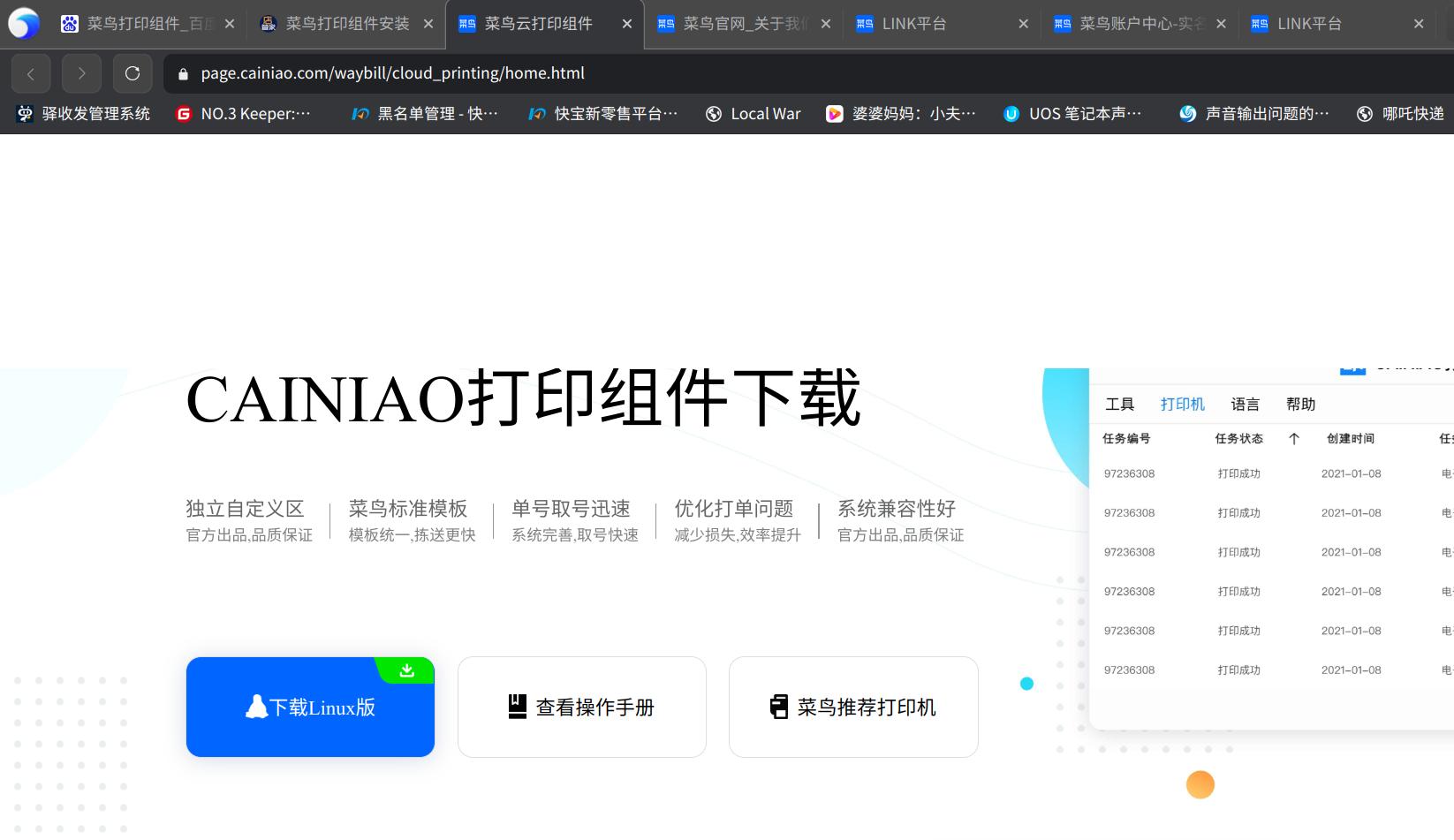Click the CAINIAO打印组件下载 heading
The height and width of the screenshot is (840, 1454).
click(x=523, y=399)
